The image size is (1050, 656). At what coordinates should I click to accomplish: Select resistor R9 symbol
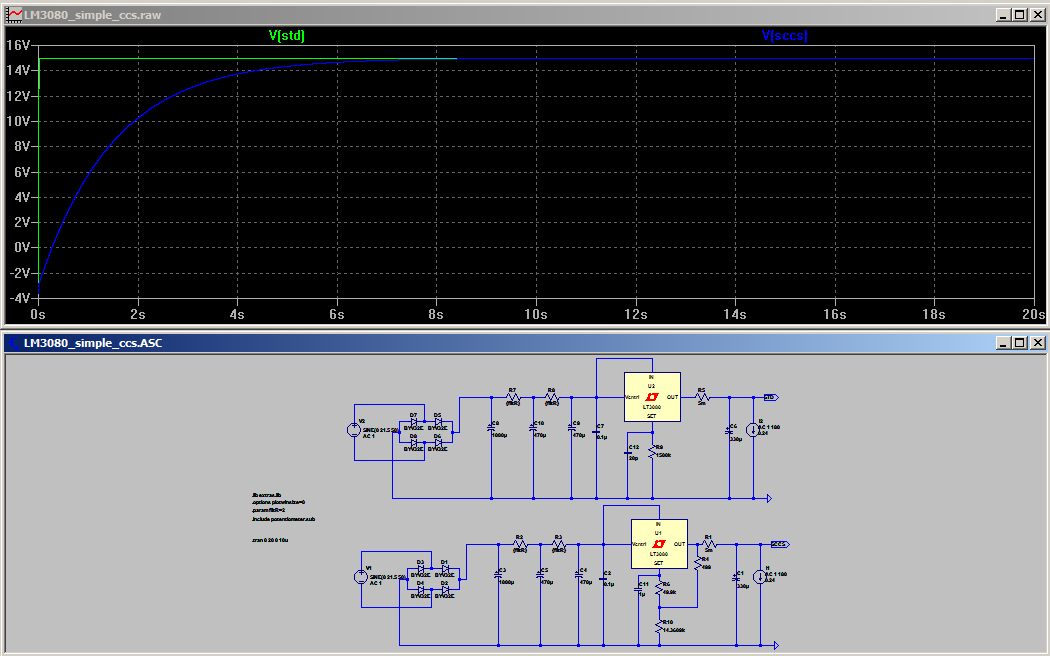tap(652, 453)
